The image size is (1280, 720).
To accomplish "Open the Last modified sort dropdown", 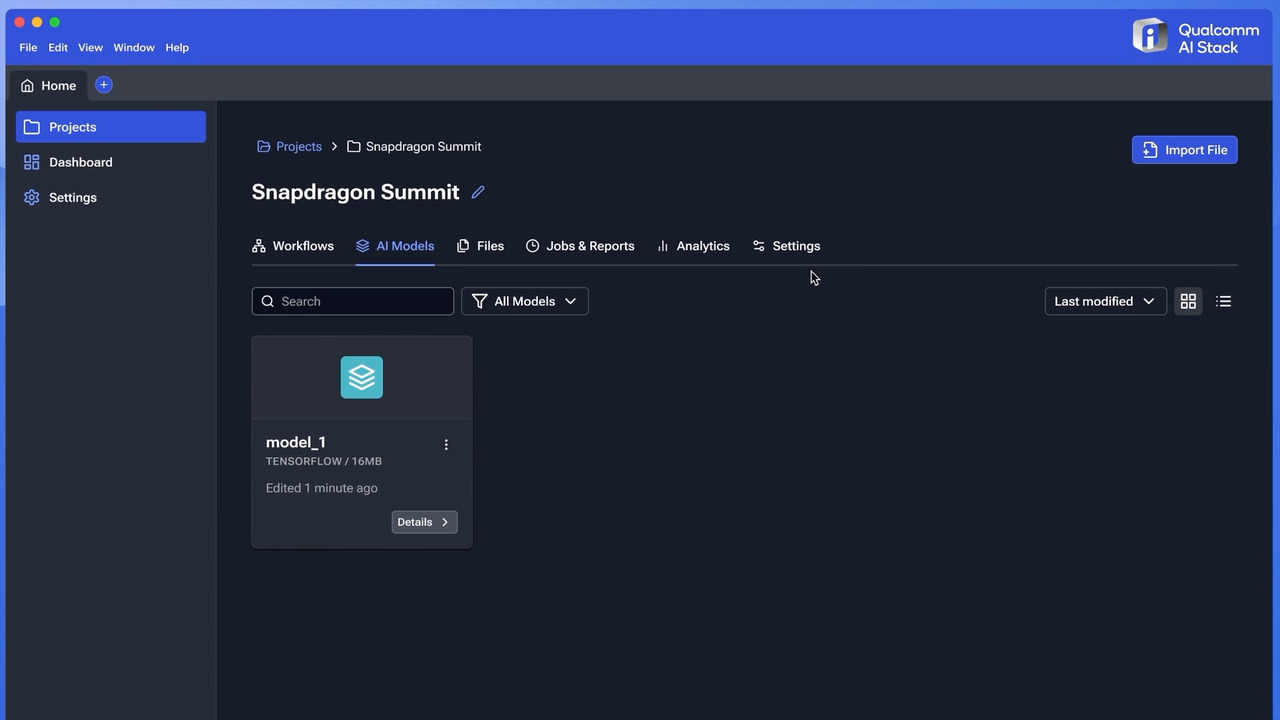I will click(1105, 301).
